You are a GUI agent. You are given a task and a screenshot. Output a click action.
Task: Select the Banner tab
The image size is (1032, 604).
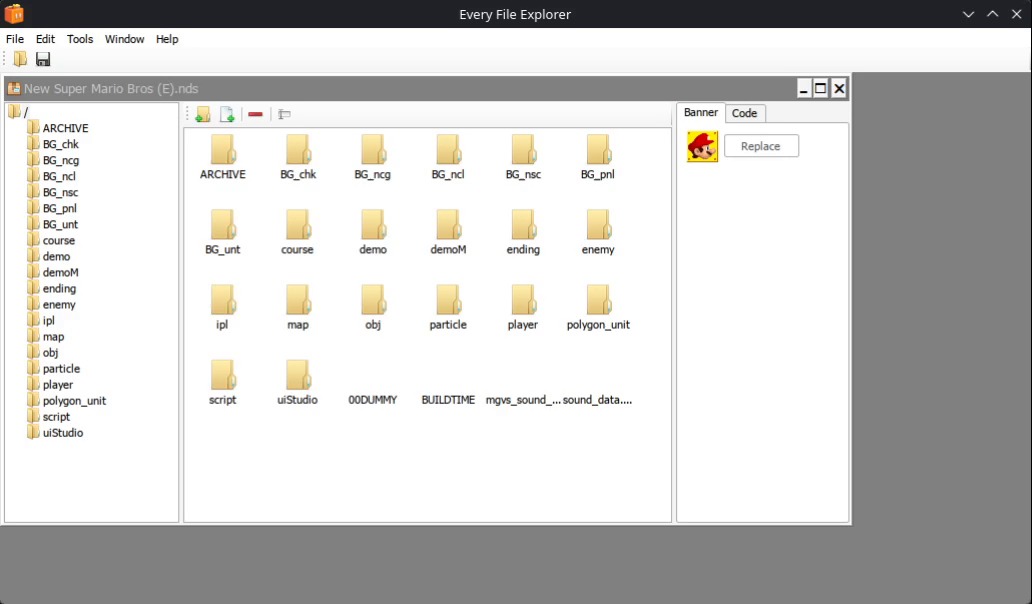[x=700, y=113]
